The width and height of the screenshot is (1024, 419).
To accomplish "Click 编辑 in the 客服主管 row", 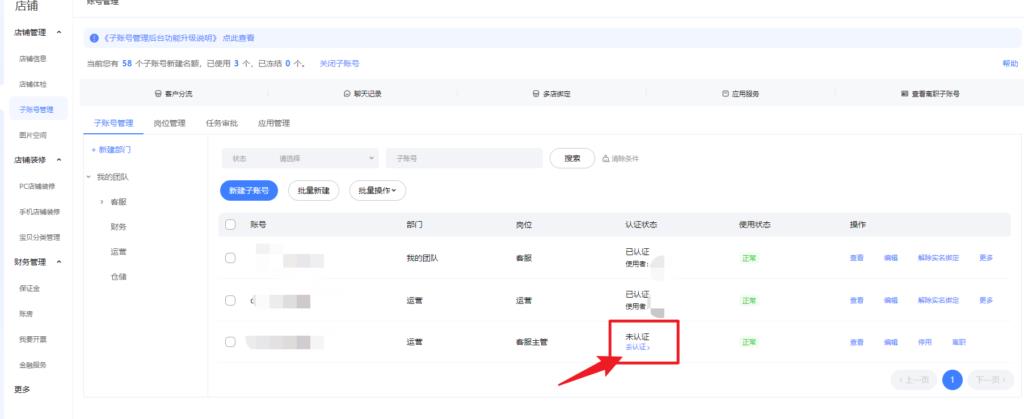I will point(891,342).
